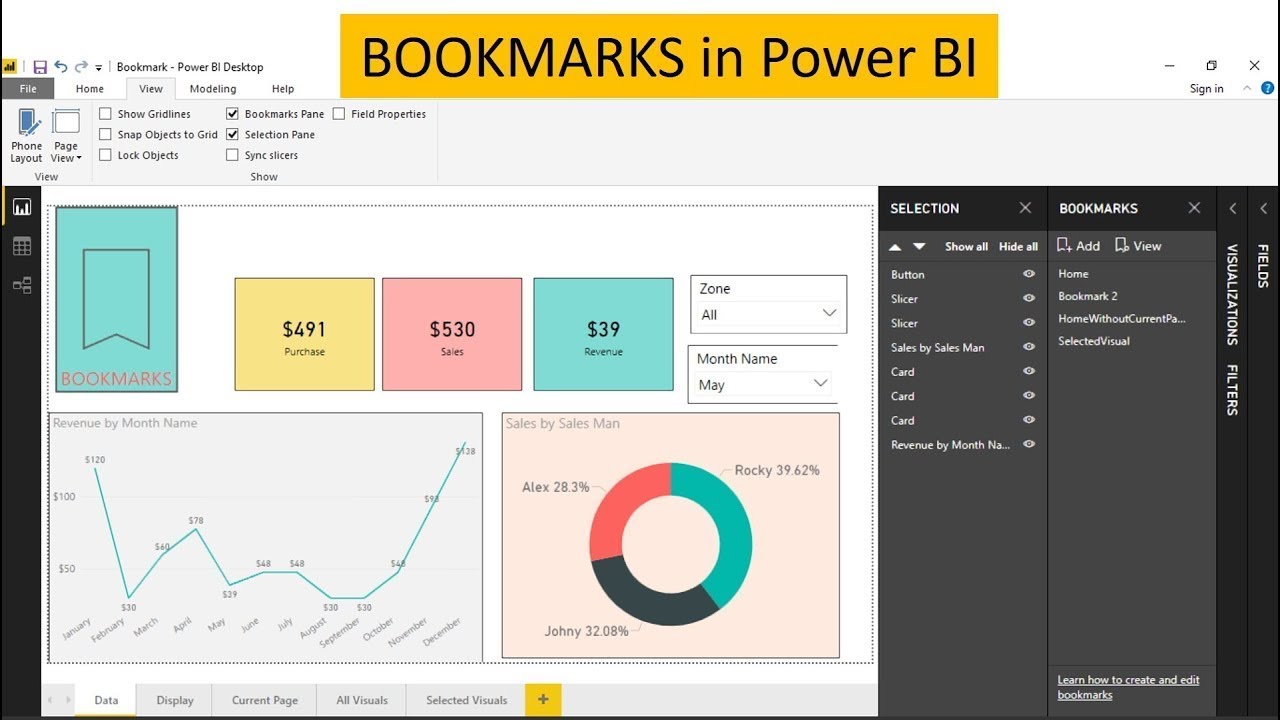
Task: Expand the Visualizations pane chevron
Action: coord(1232,208)
